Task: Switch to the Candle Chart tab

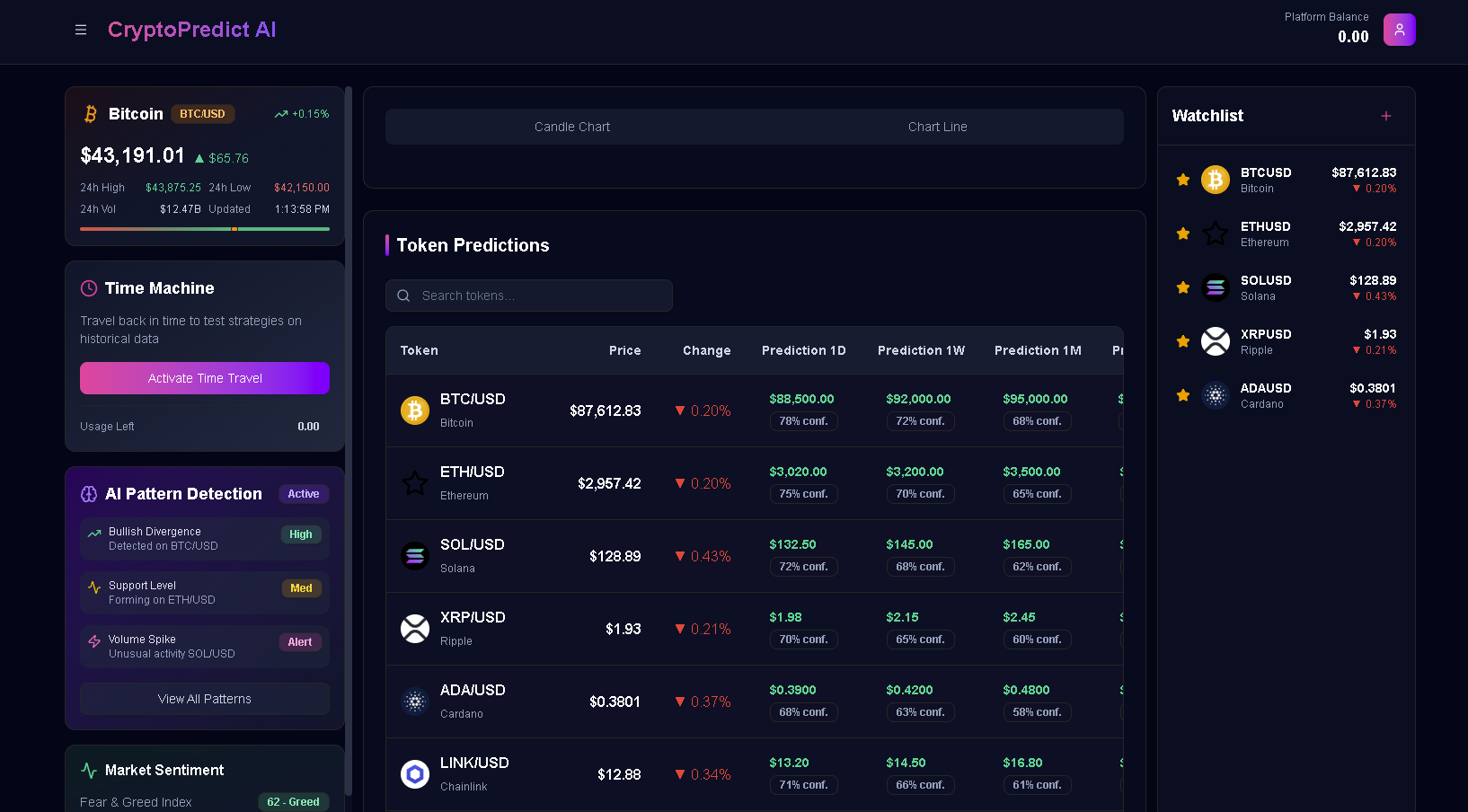Action: pos(571,127)
